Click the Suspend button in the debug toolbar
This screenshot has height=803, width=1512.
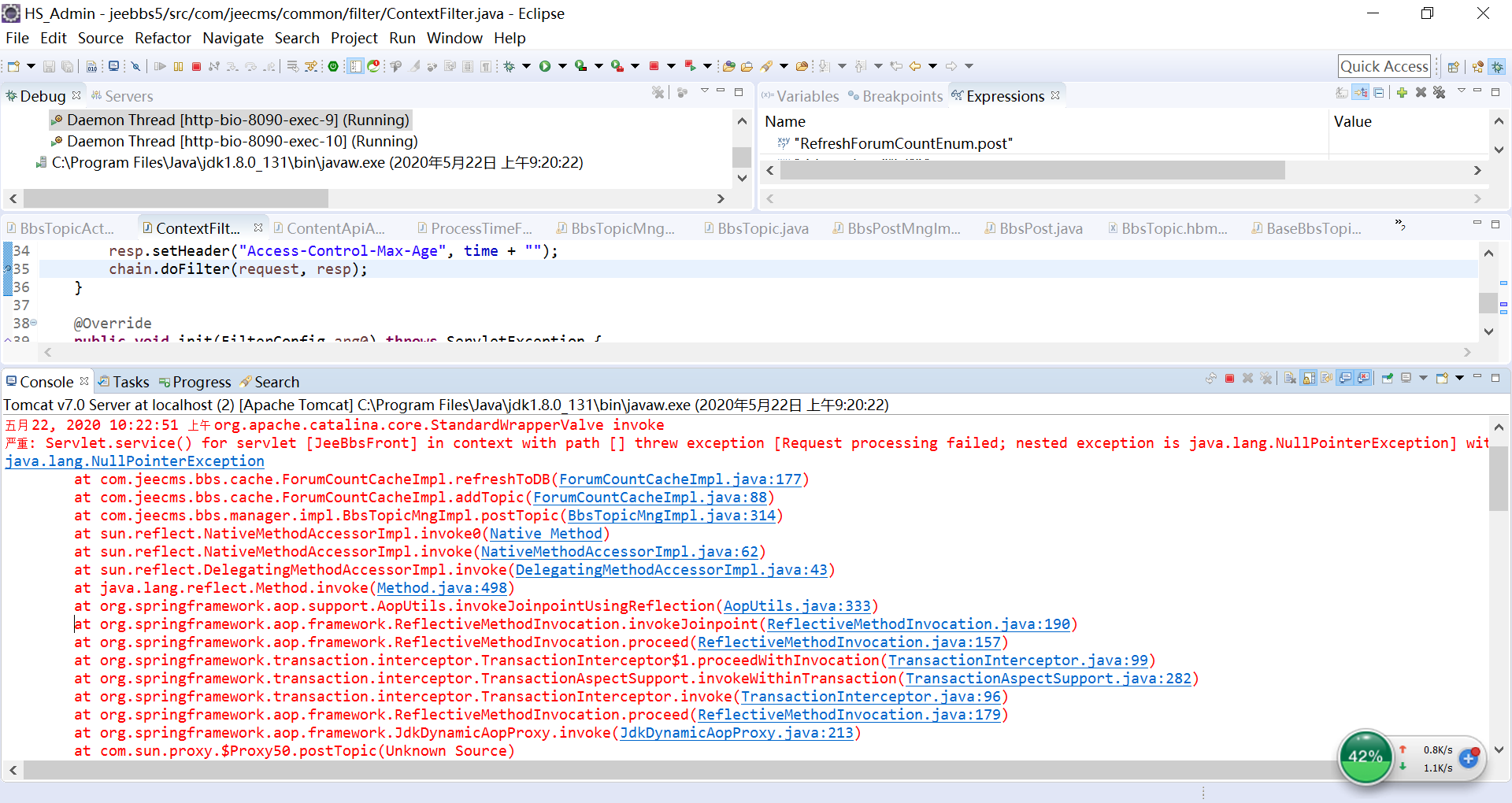(x=178, y=67)
